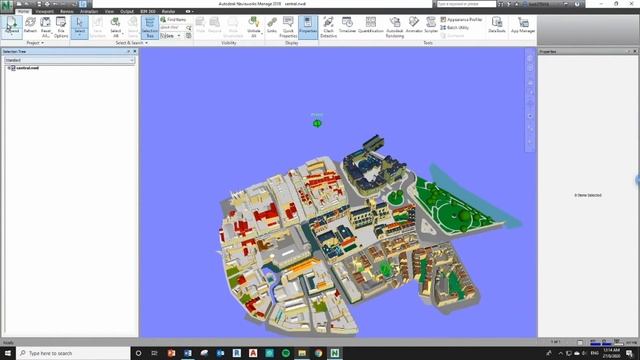
Task: Click the Append file button
Action: click(11, 27)
